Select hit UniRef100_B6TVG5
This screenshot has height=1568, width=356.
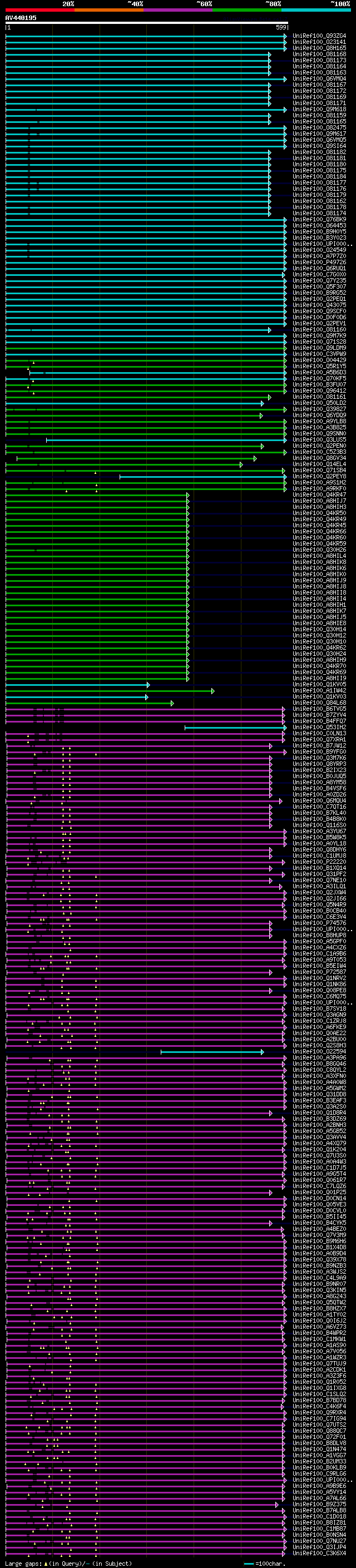(319, 709)
